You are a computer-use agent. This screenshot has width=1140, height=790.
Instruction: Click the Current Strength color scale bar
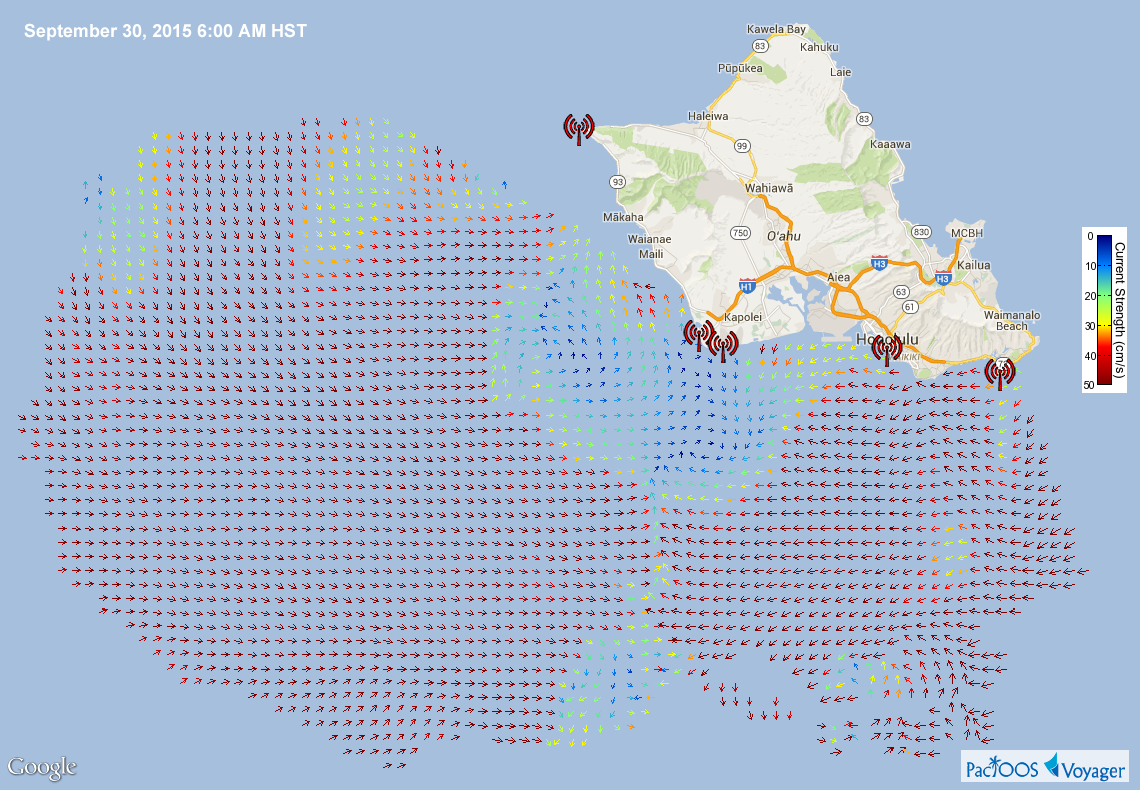pos(1104,308)
